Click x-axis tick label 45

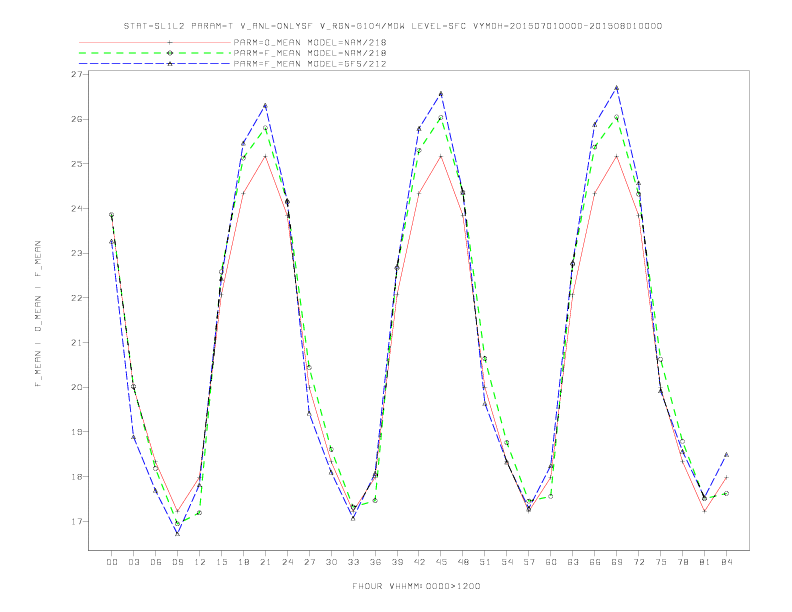click(x=441, y=562)
